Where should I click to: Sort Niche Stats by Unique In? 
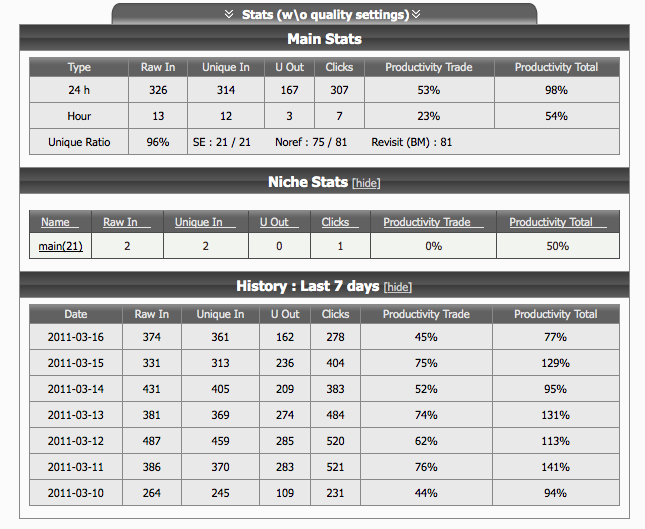tap(198, 222)
